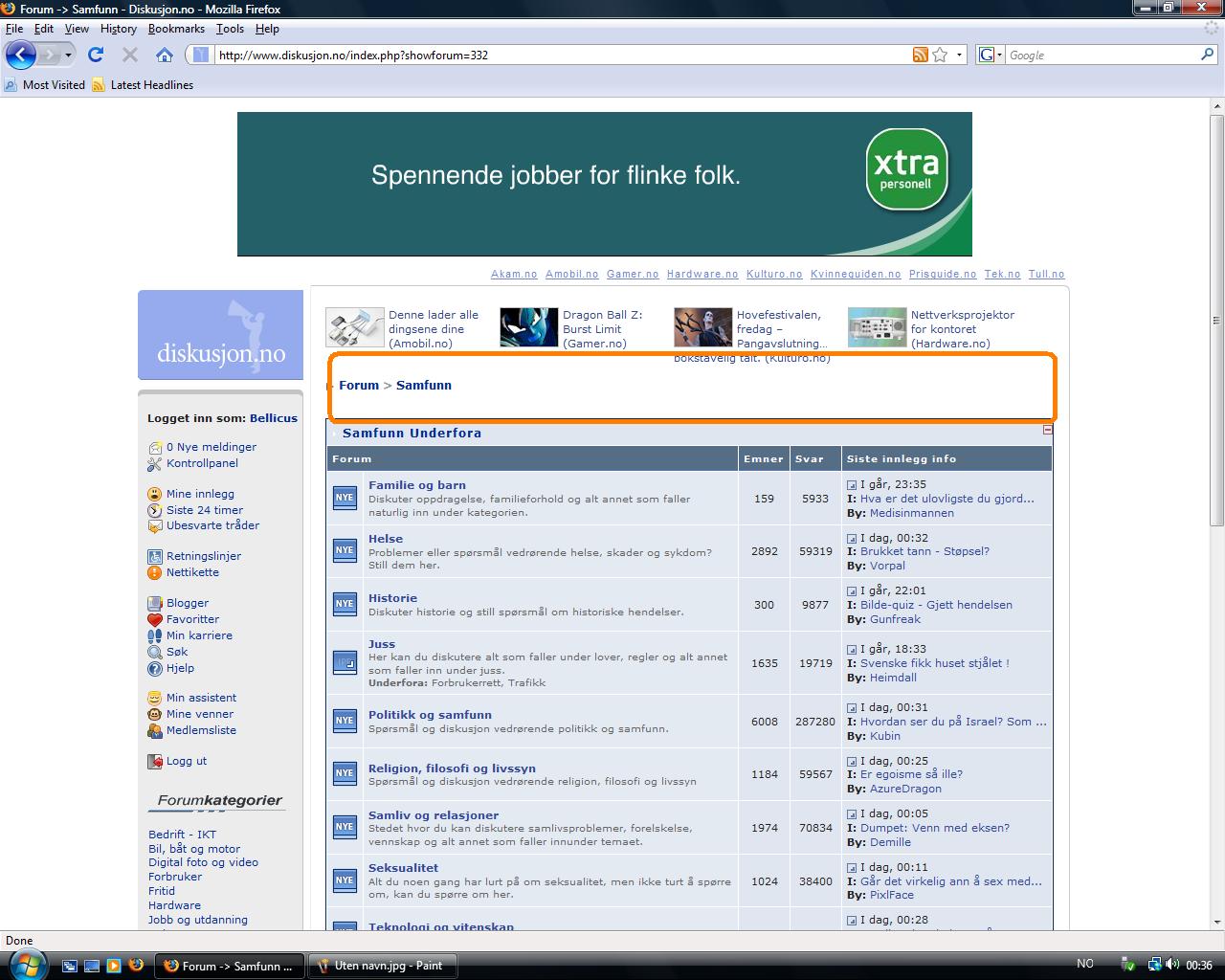The image size is (1225, 980).
Task: Click the Favoritter heart icon
Action: tap(155, 619)
